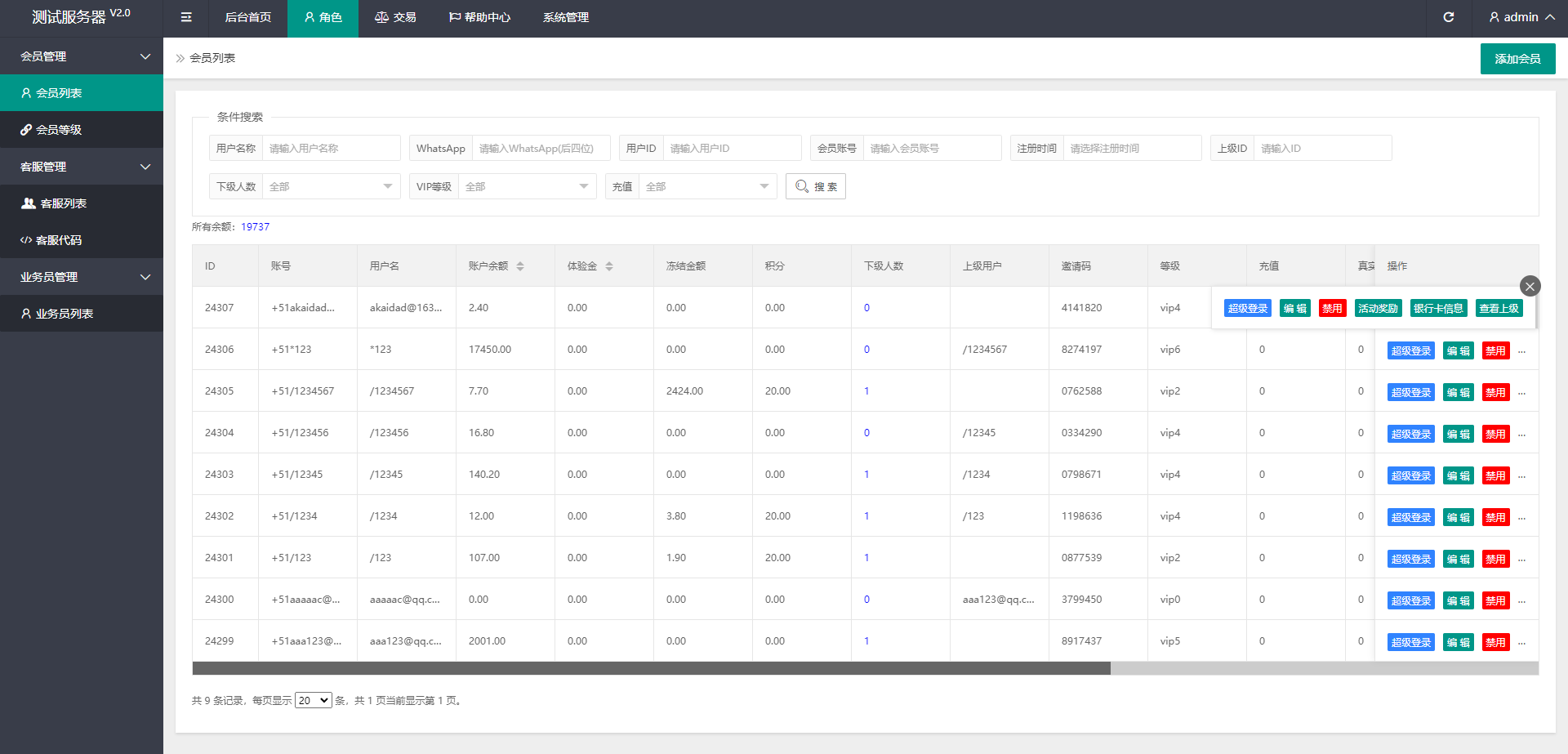Image resolution: width=1568 pixels, height=754 pixels.
Task: Switch to 角色 top menu
Action: pos(323,17)
